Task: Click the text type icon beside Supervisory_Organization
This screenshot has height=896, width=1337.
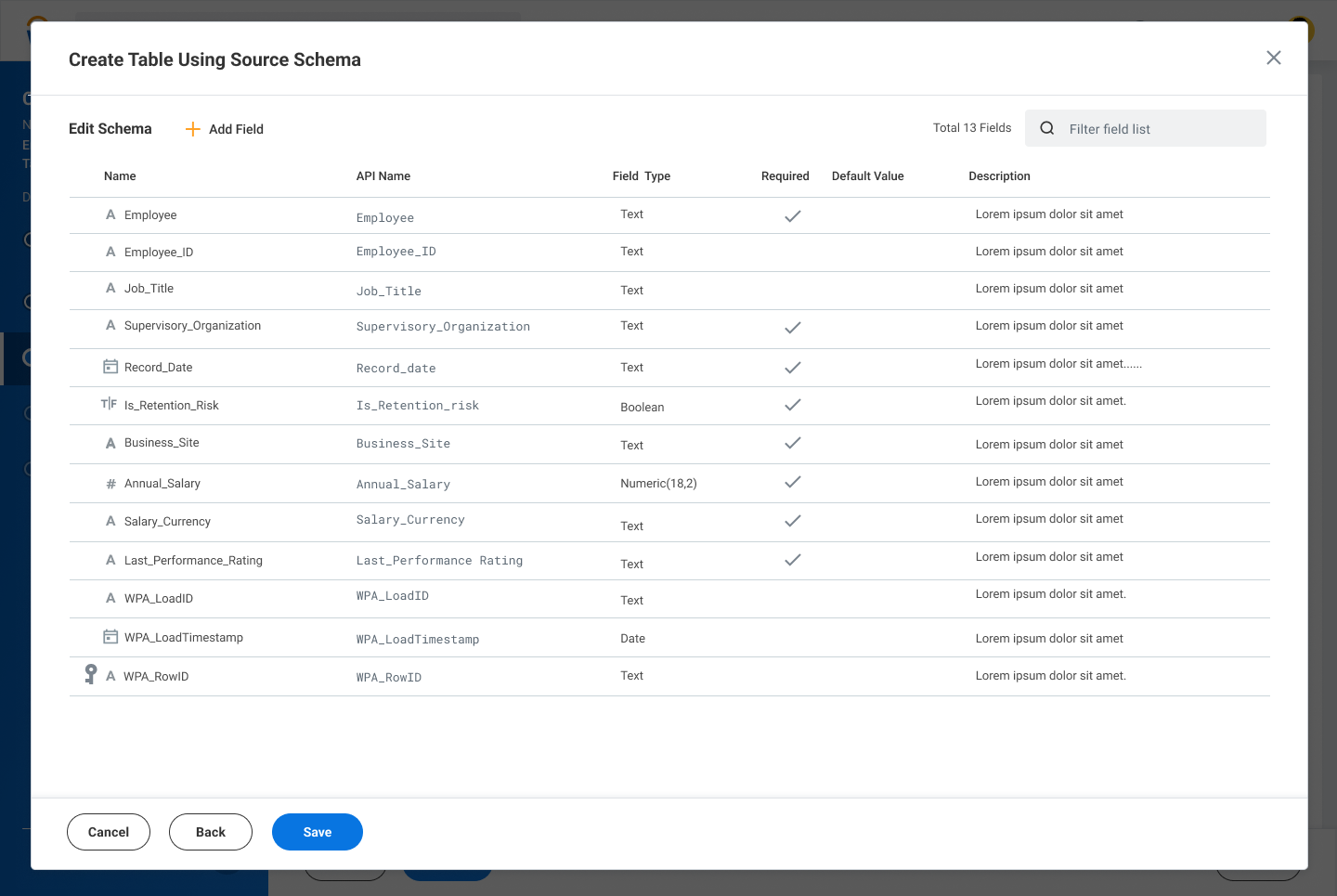Action: click(x=110, y=325)
